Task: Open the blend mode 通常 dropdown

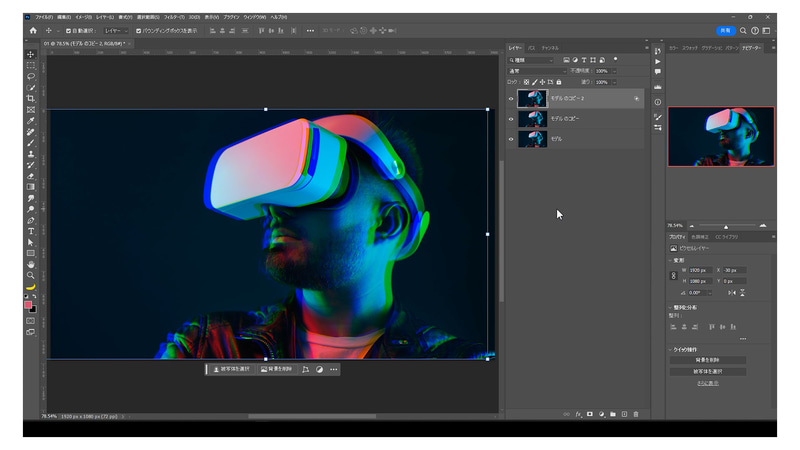Action: (534, 71)
